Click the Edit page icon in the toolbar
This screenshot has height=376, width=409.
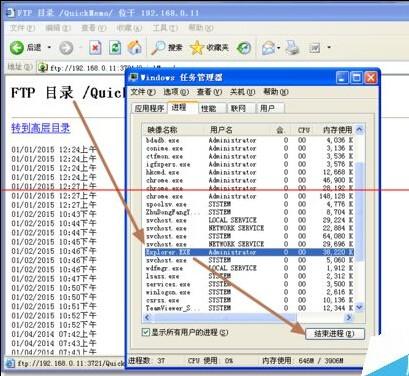[x=315, y=48]
